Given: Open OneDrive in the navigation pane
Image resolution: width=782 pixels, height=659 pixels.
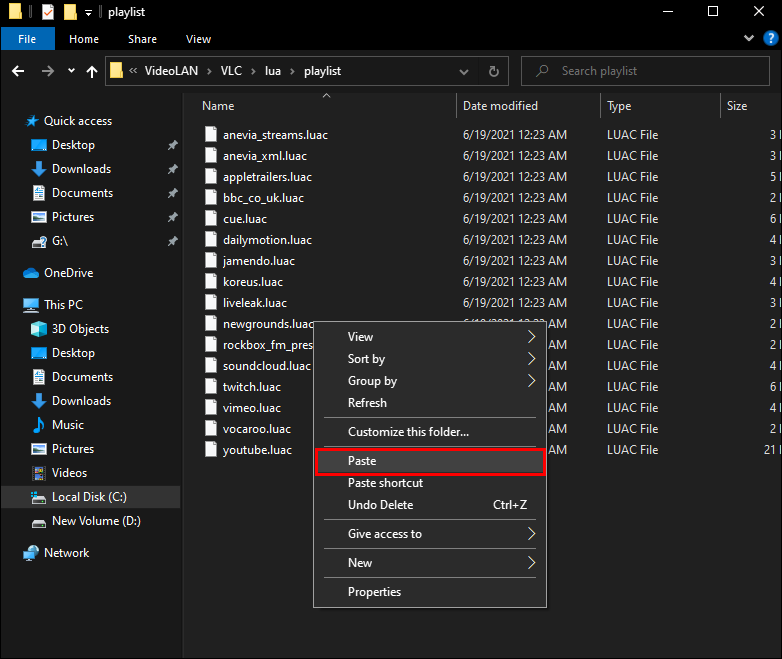Looking at the screenshot, I should click(68, 273).
